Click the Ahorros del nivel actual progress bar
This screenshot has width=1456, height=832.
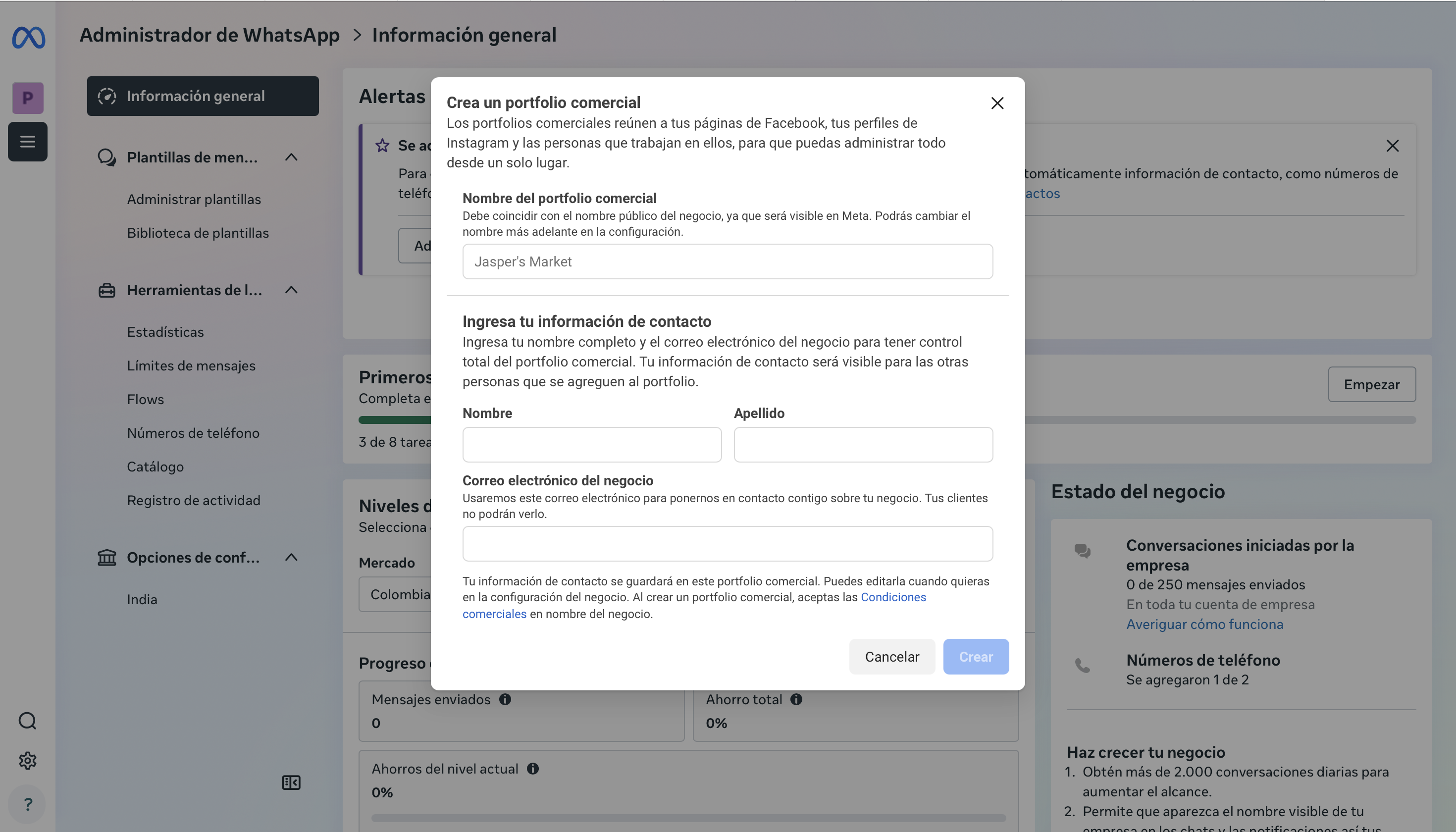click(688, 818)
